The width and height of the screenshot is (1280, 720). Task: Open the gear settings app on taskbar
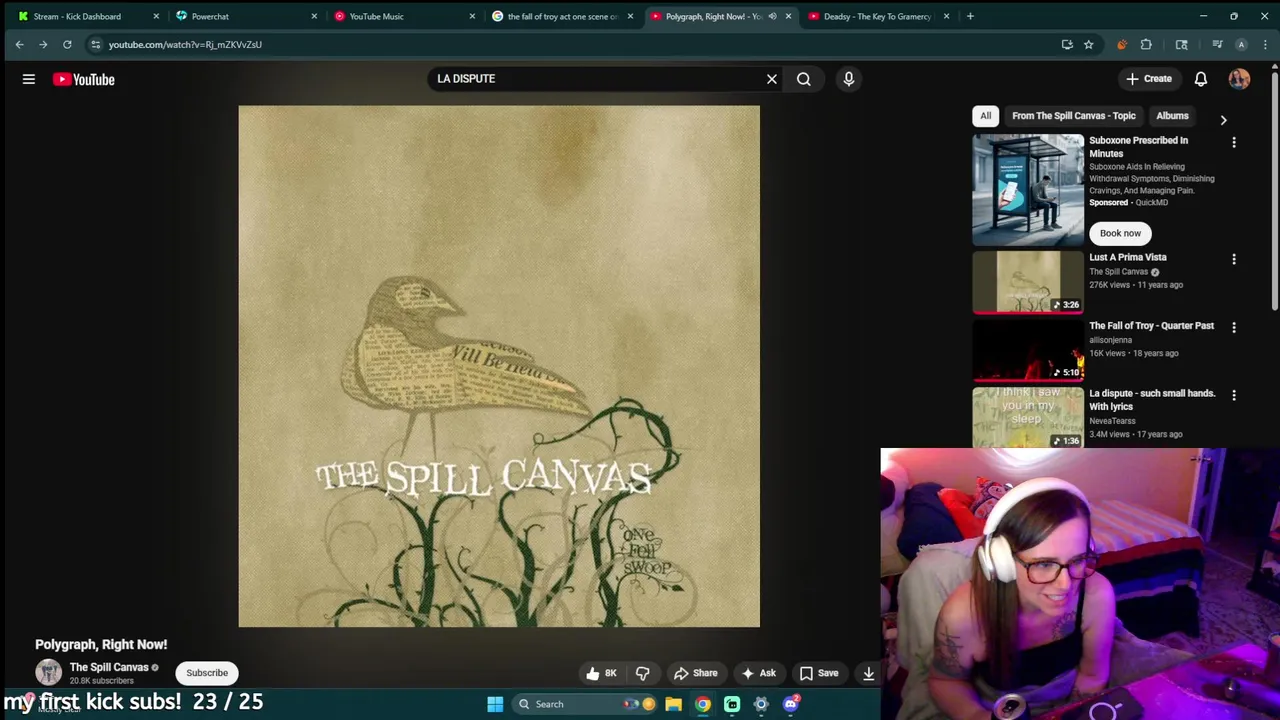[761, 704]
